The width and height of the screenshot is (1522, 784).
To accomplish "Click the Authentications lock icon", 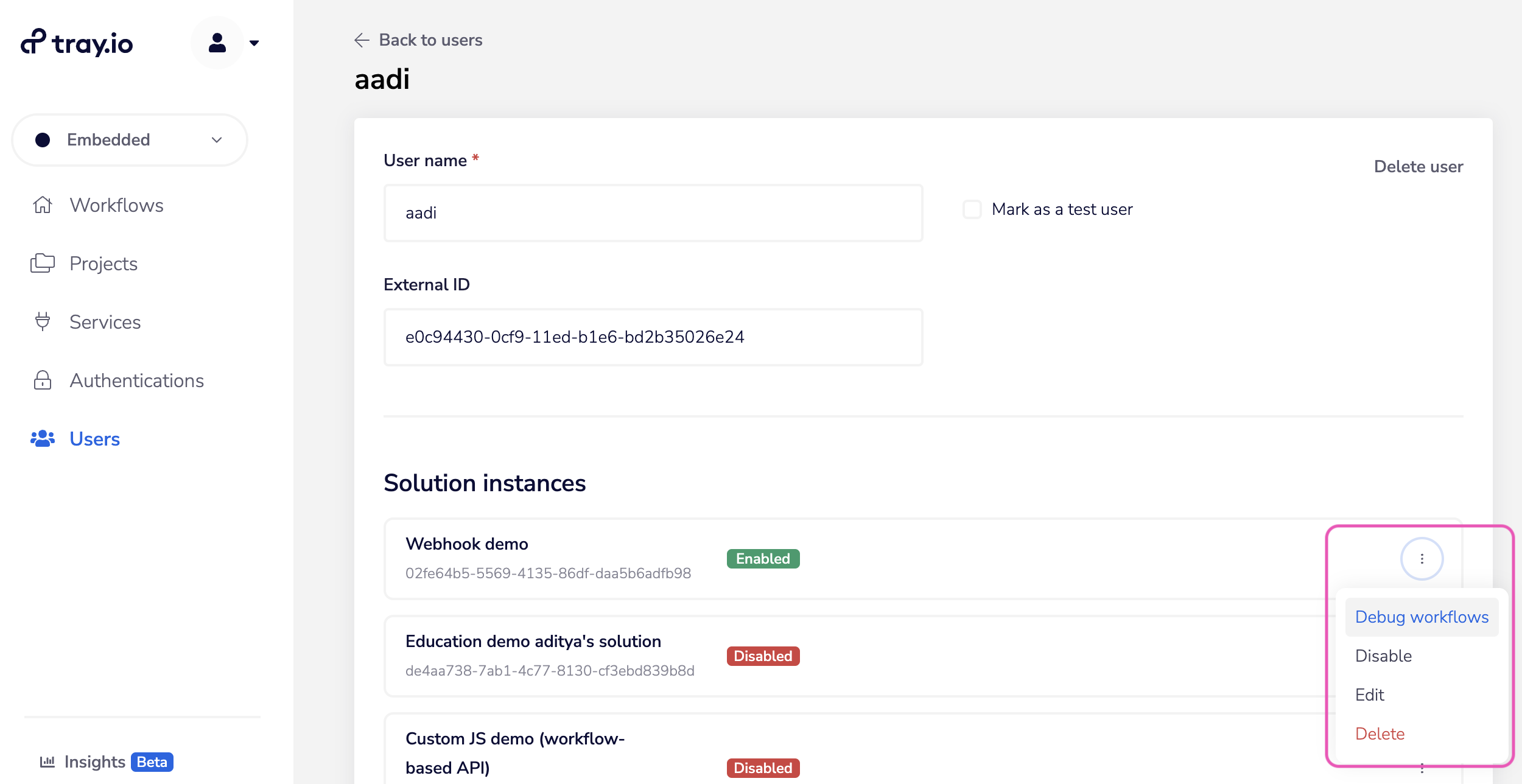I will pos(43,380).
